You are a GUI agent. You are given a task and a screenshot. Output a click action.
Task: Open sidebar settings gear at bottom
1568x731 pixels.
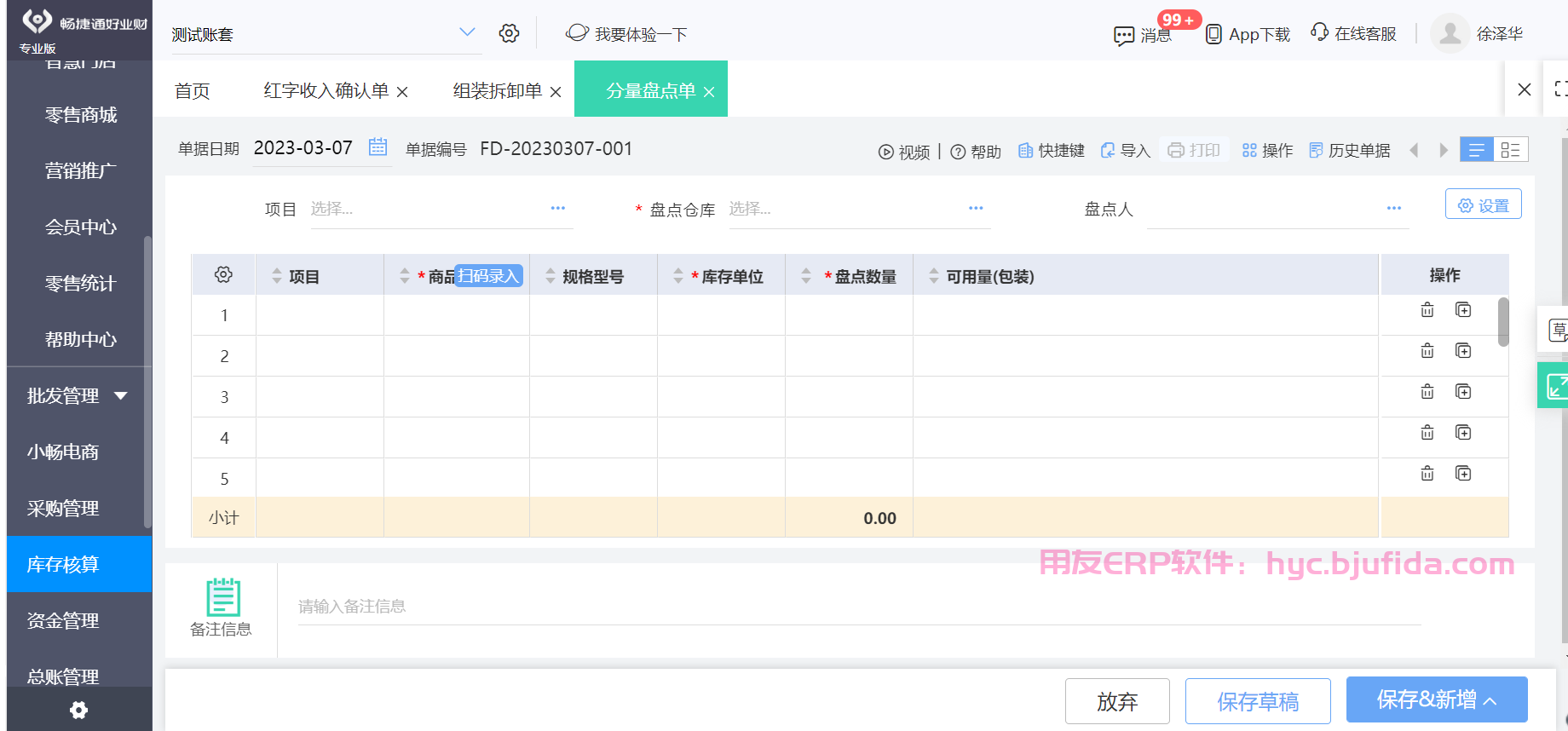click(x=78, y=710)
